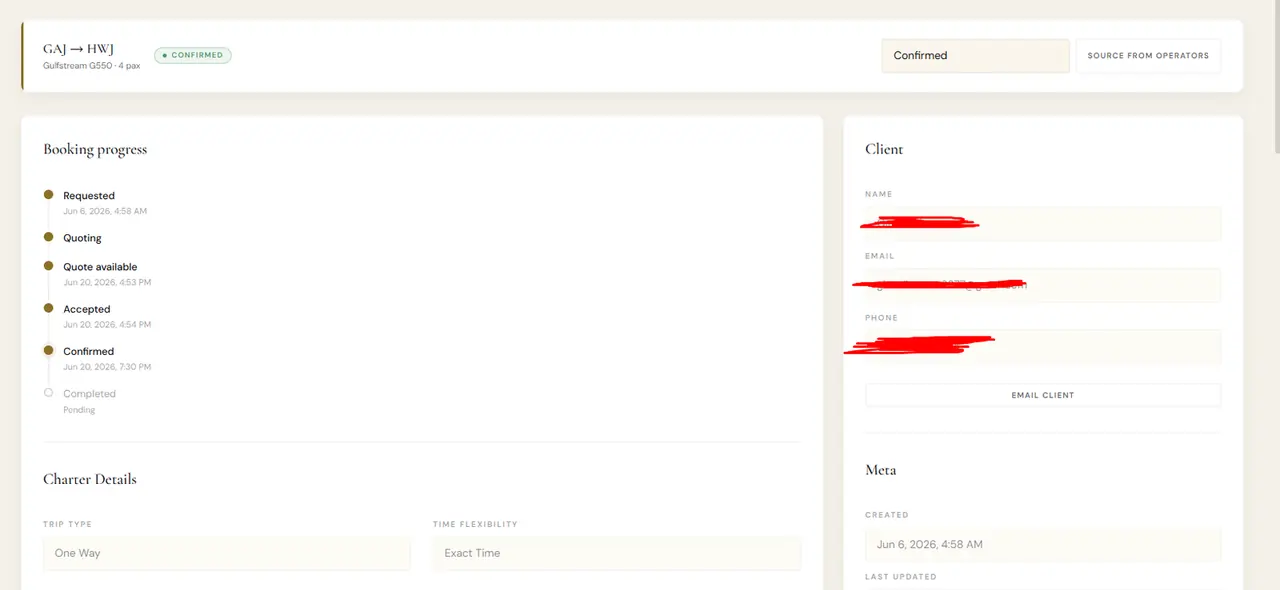Click the client Name field
This screenshot has height=590, width=1280.
(x=1043, y=223)
